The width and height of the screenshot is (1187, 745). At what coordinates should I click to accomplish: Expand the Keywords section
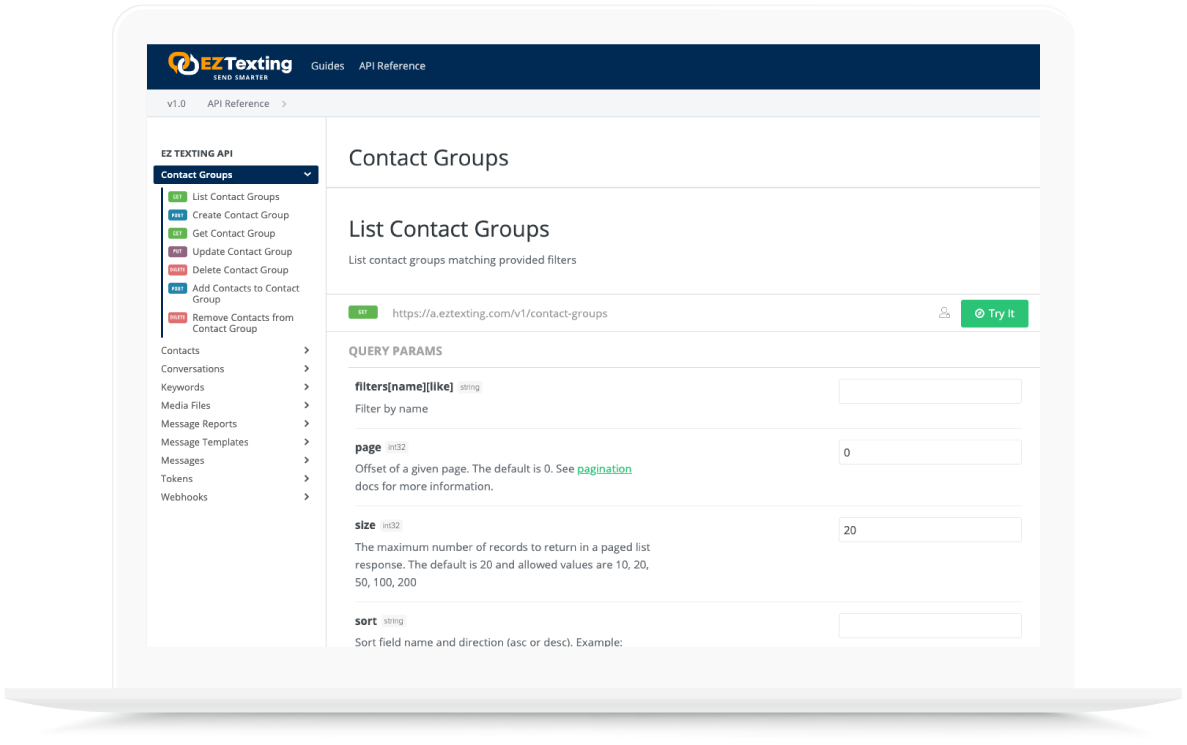tap(307, 387)
